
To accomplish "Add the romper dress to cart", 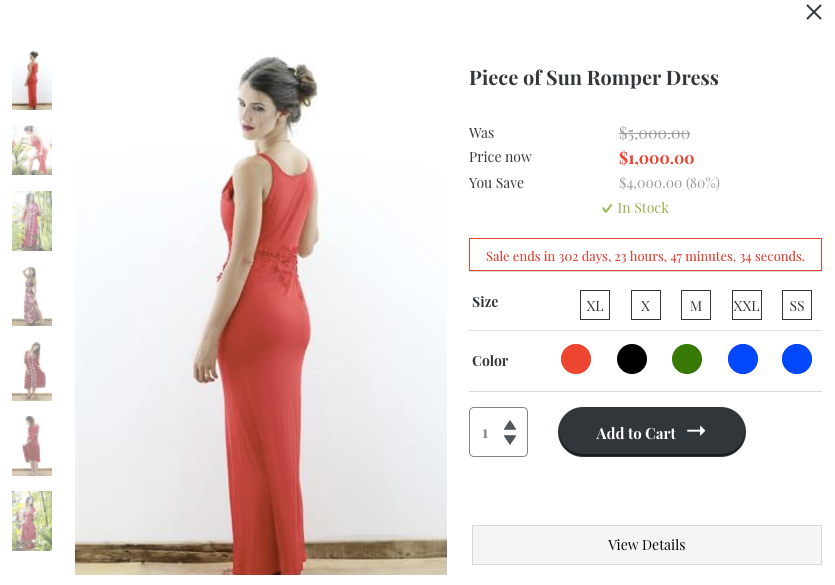I will [x=651, y=431].
